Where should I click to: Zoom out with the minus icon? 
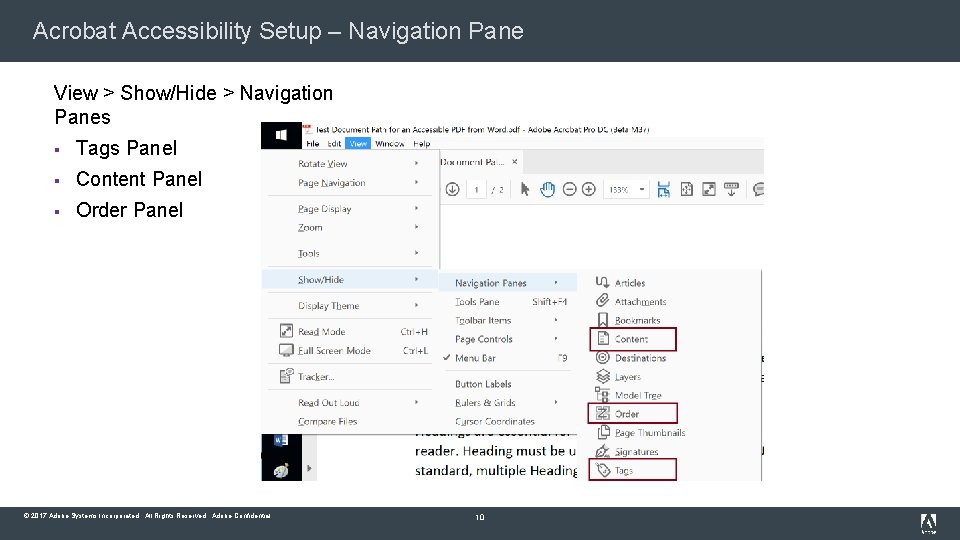(569, 189)
